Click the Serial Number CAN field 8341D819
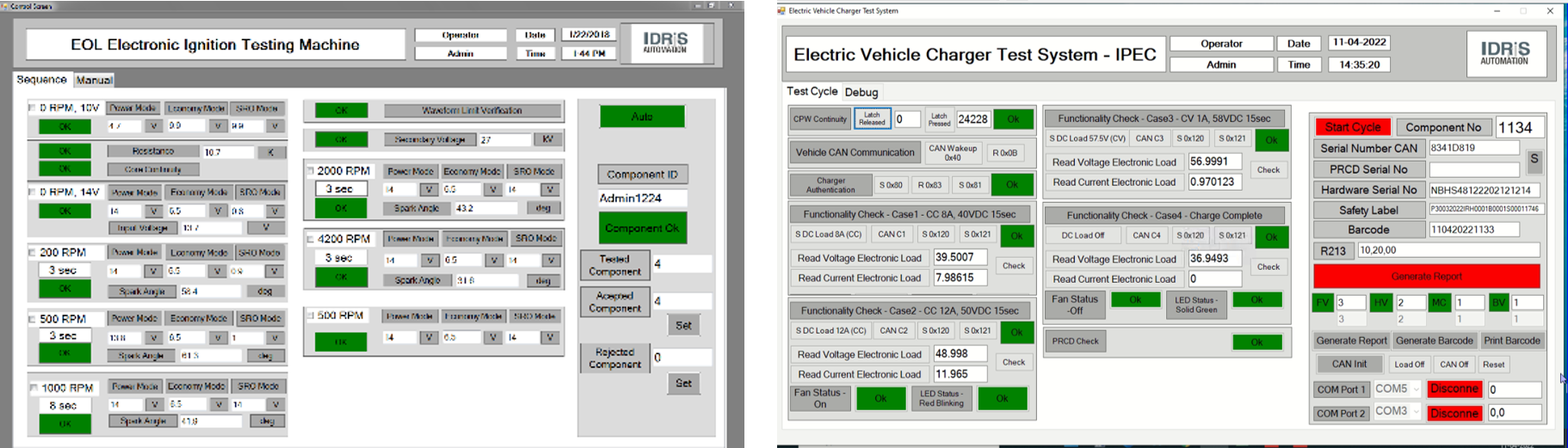This screenshot has height=448, width=1568. [1472, 148]
